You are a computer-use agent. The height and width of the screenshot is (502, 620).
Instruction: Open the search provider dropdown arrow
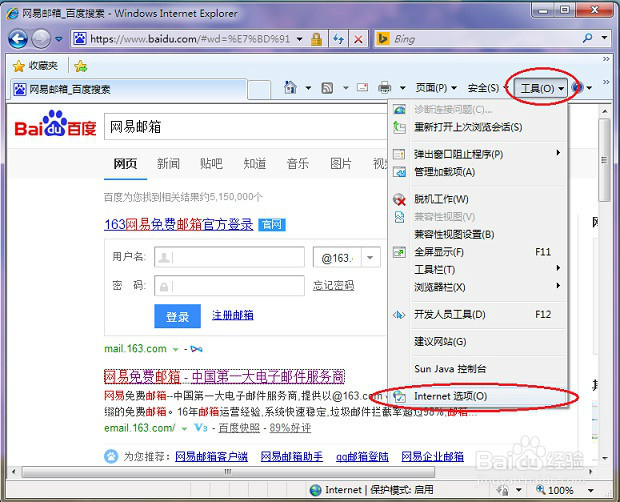(604, 38)
